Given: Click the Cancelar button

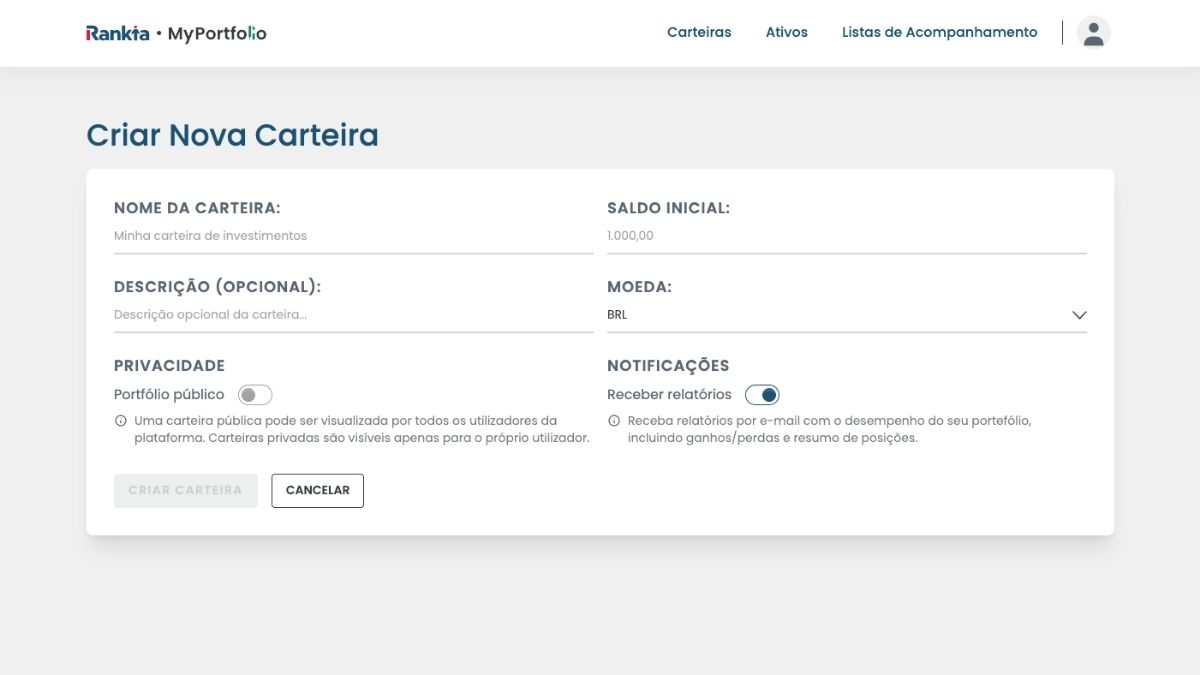Looking at the screenshot, I should 317,490.
